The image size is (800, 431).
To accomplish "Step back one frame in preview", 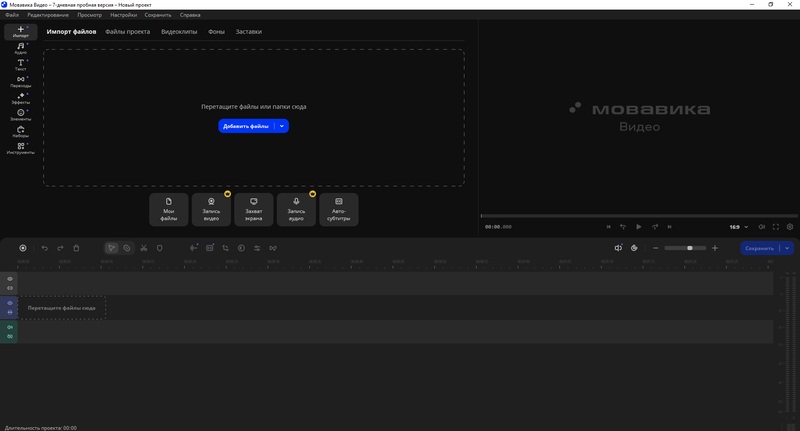I will [623, 226].
